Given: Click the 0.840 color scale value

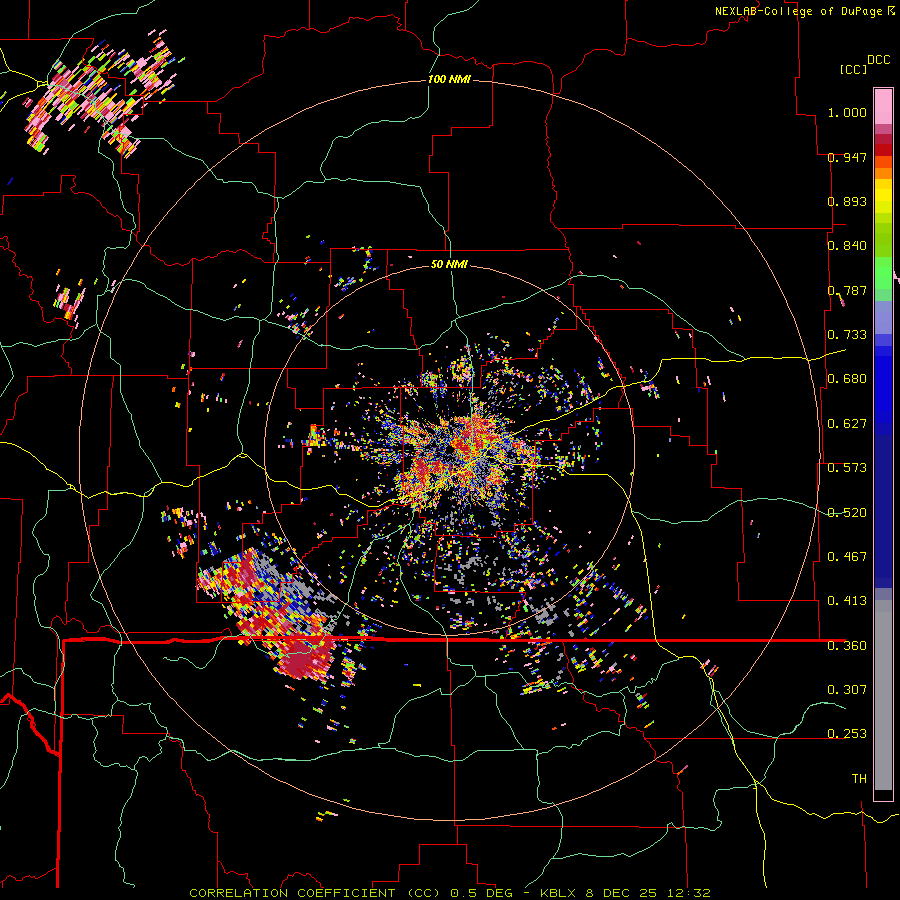Looking at the screenshot, I should coord(847,246).
